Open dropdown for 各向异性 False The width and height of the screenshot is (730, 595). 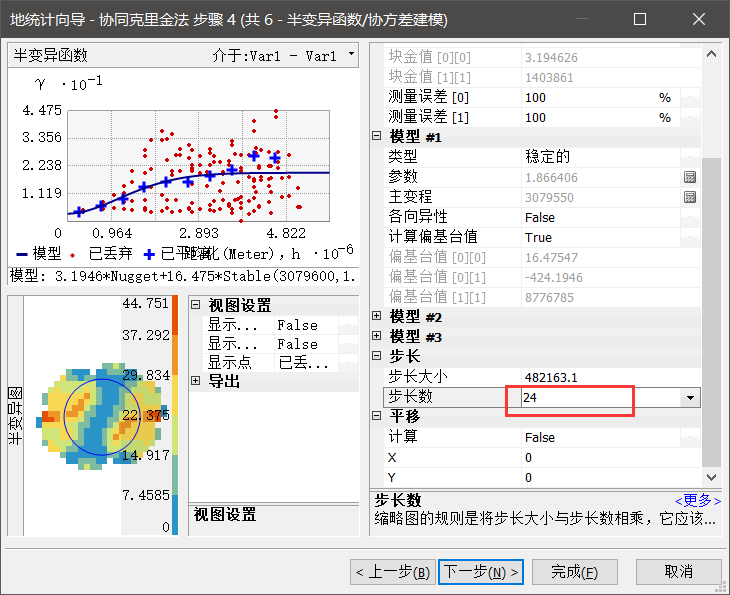pos(690,217)
